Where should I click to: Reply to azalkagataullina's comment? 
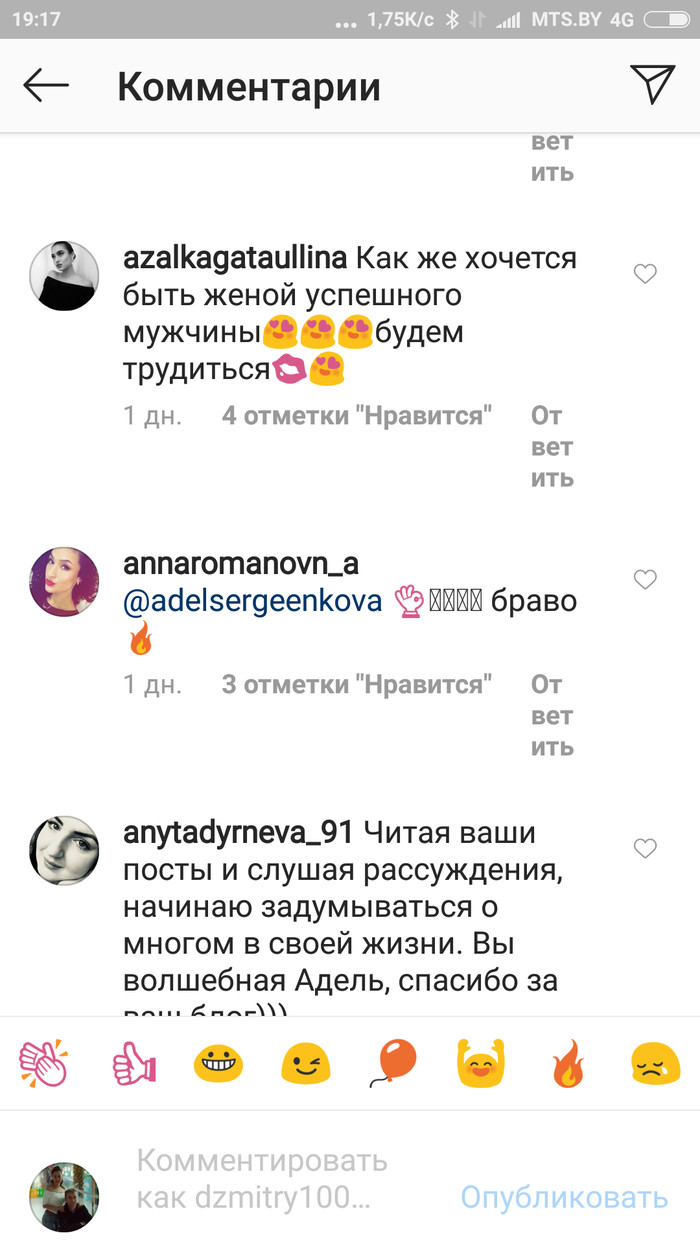552,446
